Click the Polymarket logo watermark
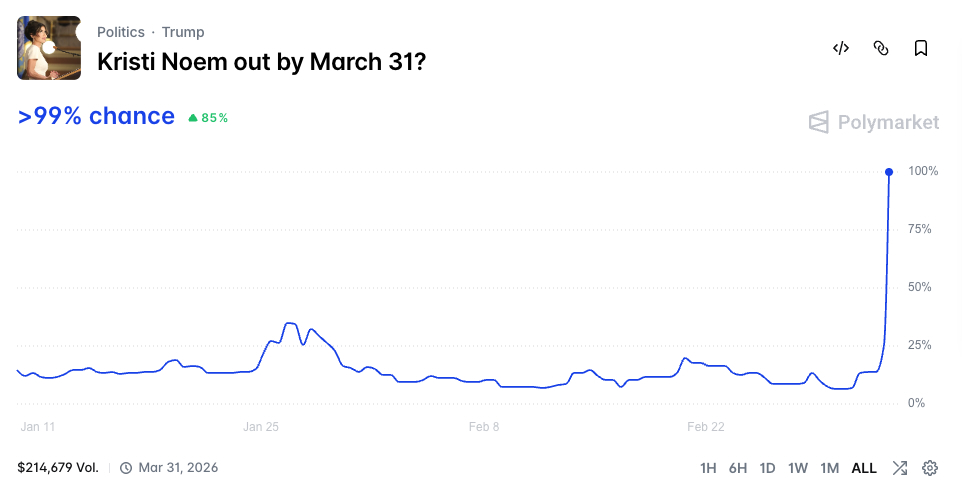 tap(874, 122)
